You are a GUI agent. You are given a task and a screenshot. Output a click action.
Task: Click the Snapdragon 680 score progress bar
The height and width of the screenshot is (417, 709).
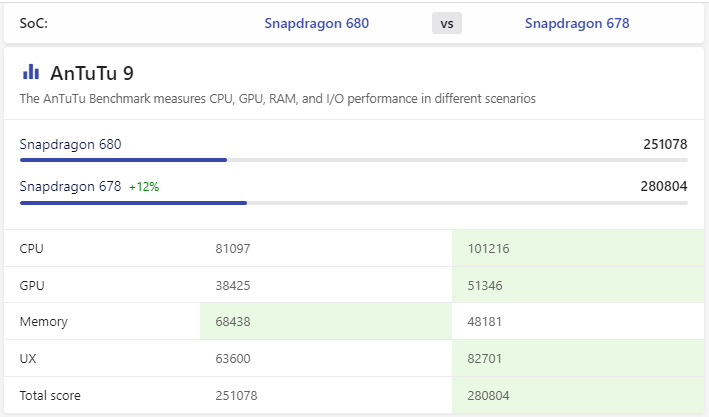click(x=354, y=160)
